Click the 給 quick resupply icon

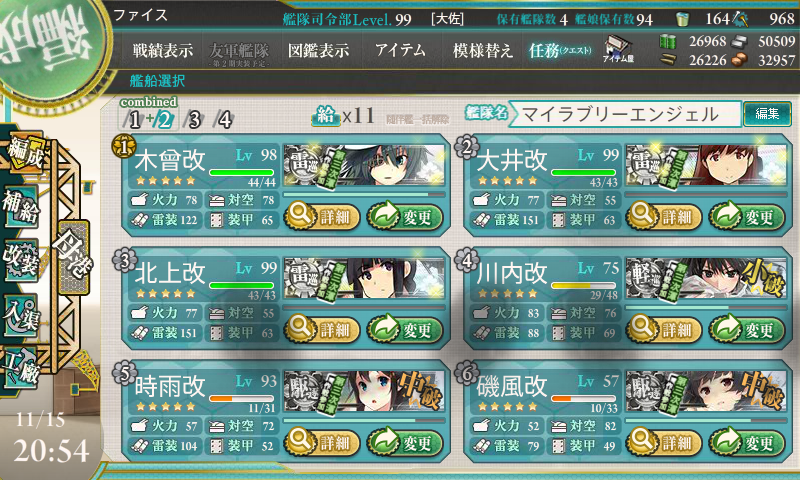point(326,116)
